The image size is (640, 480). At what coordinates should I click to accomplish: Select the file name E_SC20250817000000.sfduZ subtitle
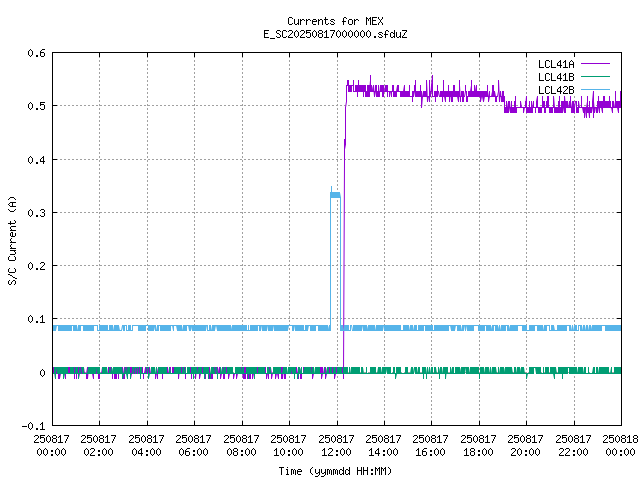[335, 34]
